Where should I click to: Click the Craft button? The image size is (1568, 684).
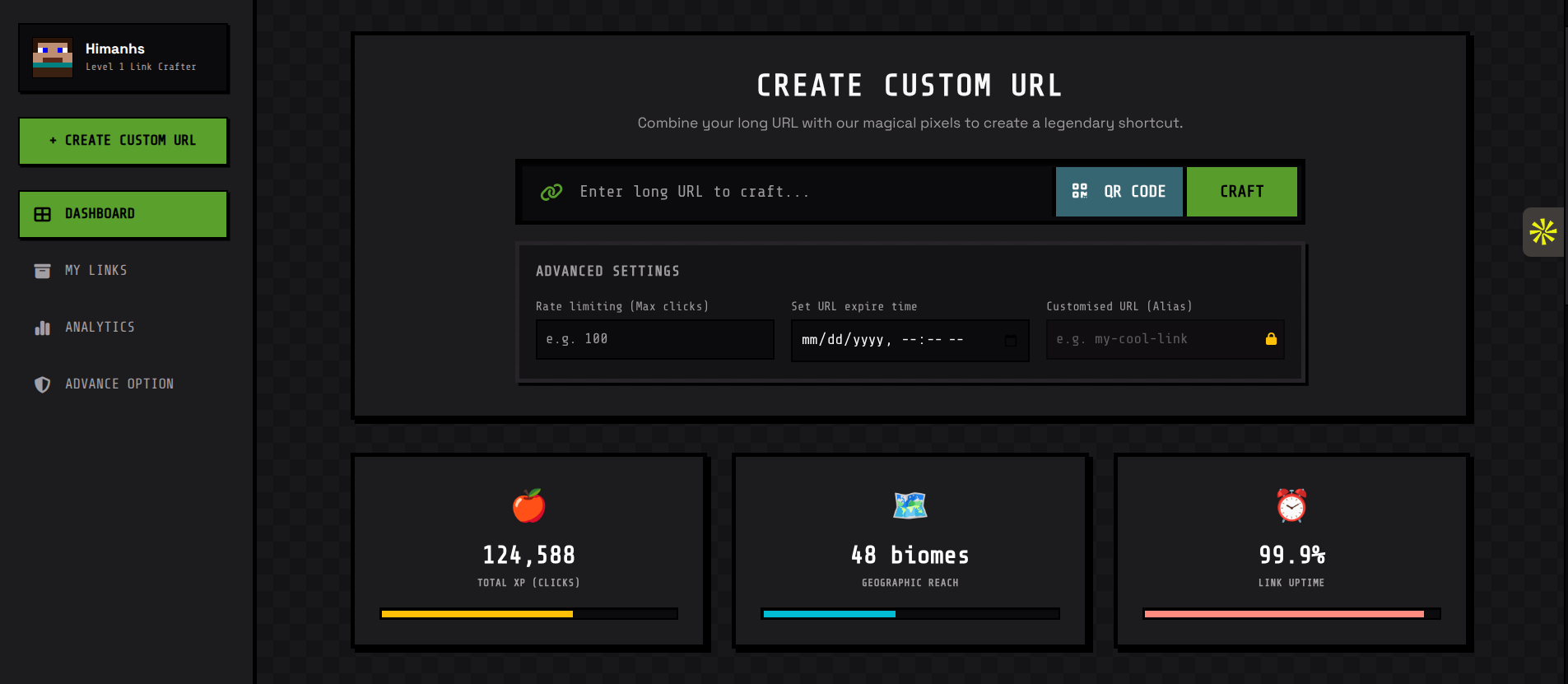[1242, 192]
